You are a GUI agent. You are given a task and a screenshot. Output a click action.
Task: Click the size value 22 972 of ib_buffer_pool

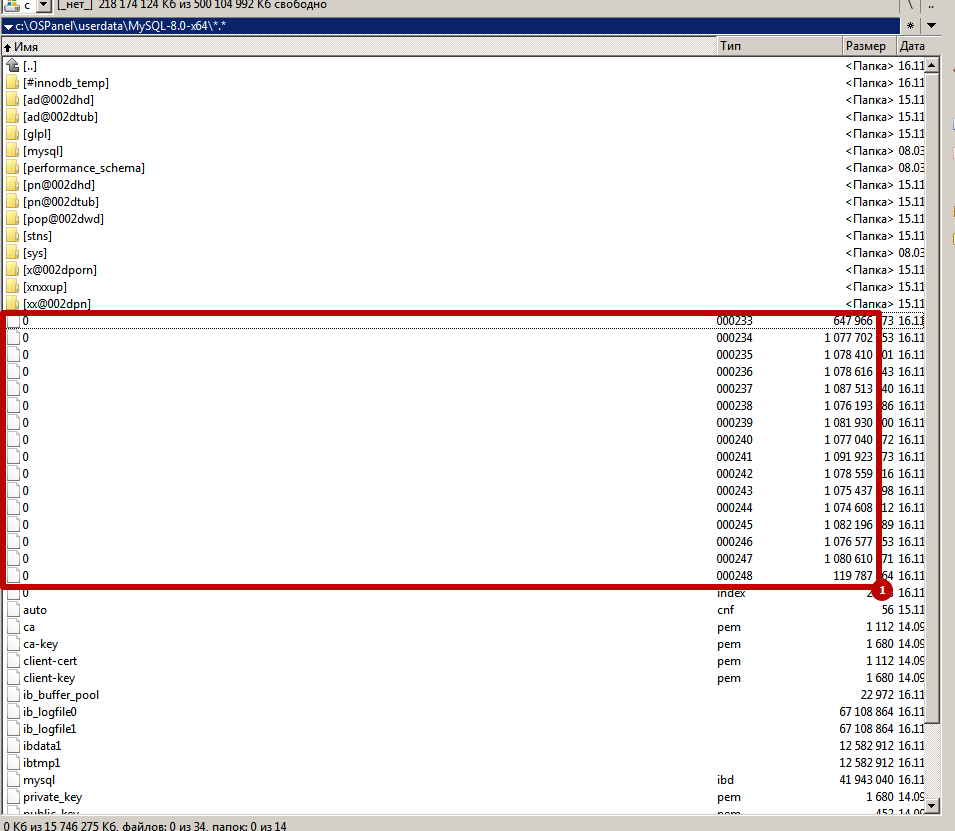pos(877,695)
